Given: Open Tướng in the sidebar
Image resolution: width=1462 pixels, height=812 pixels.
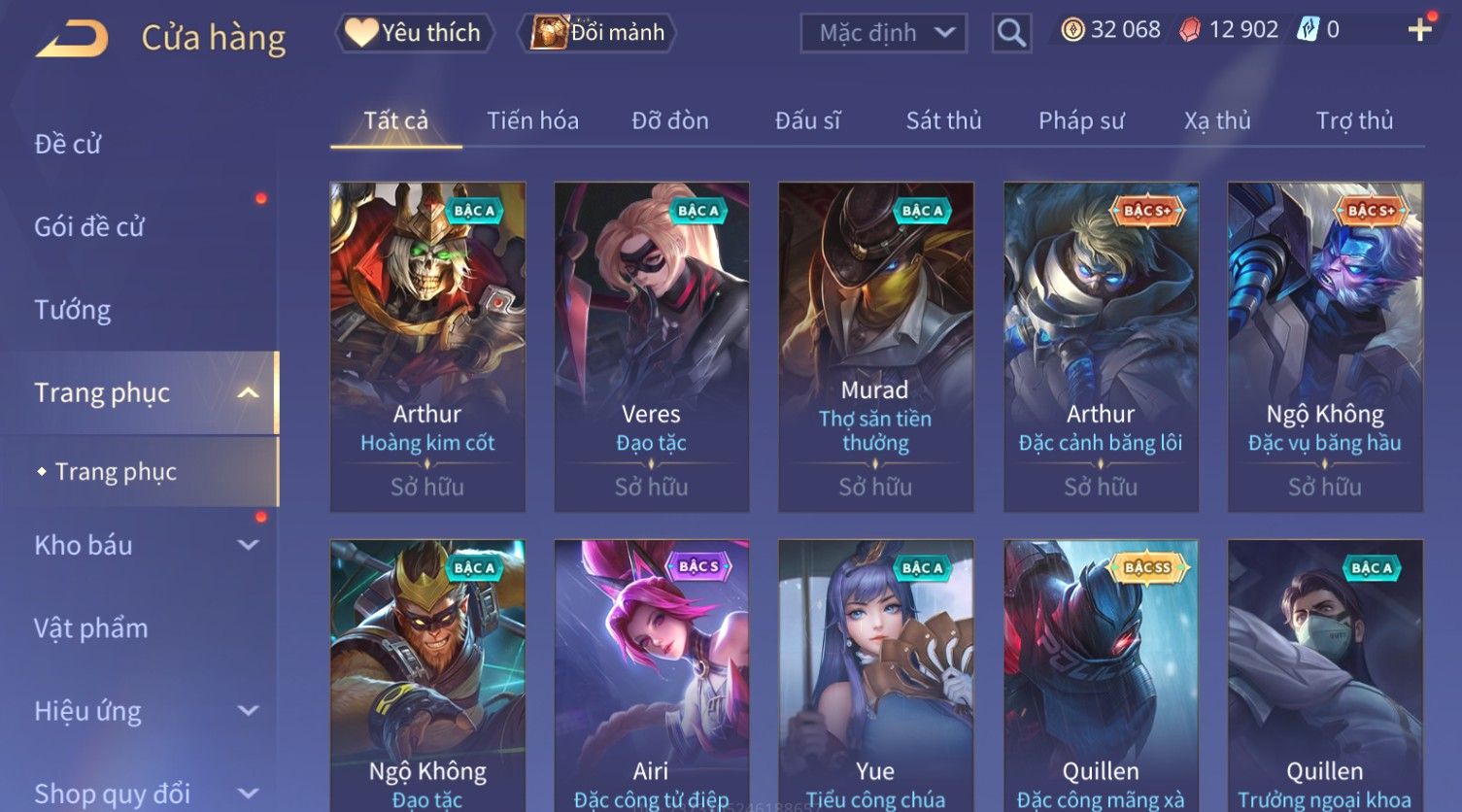Looking at the screenshot, I should (x=73, y=310).
